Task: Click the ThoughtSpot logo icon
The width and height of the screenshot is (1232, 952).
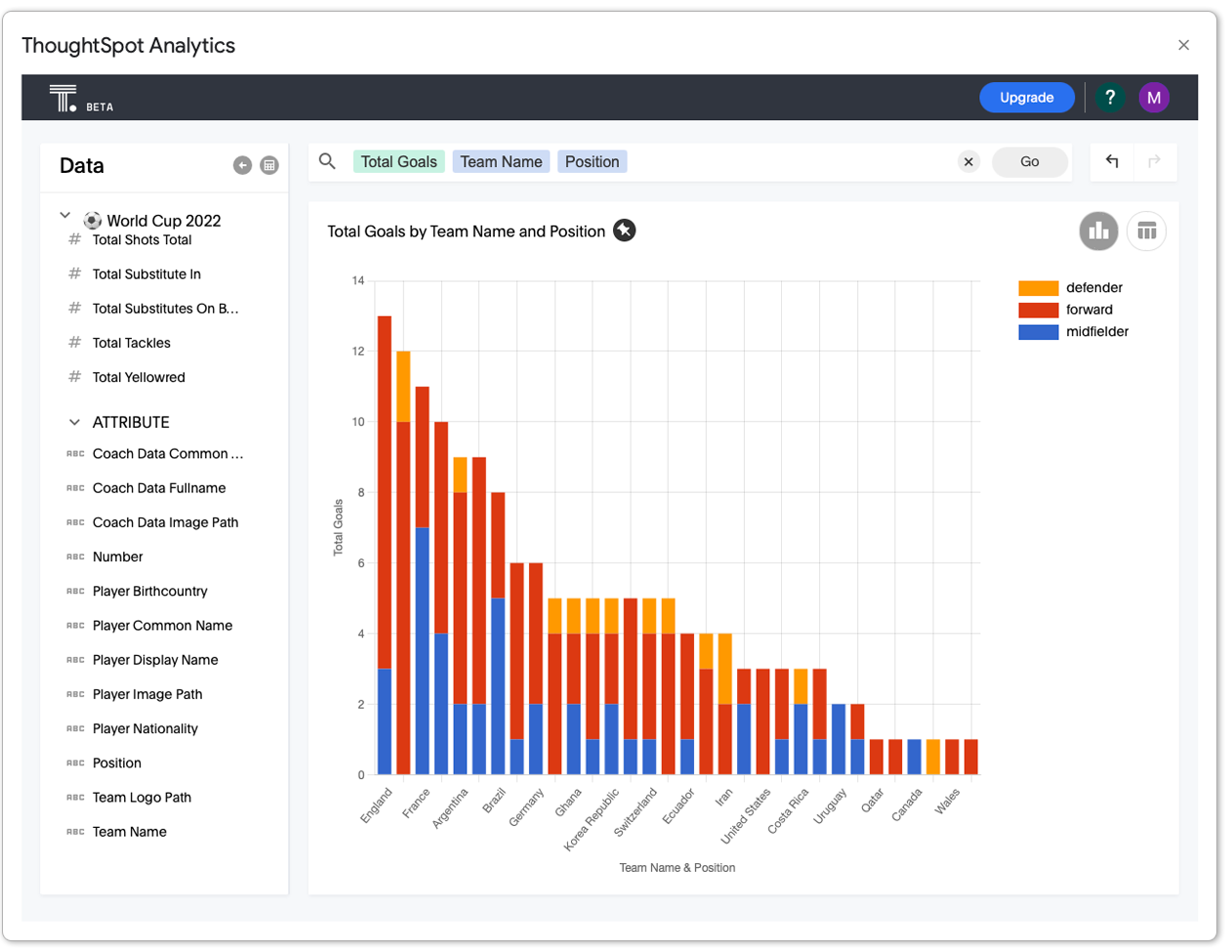Action: (63, 98)
